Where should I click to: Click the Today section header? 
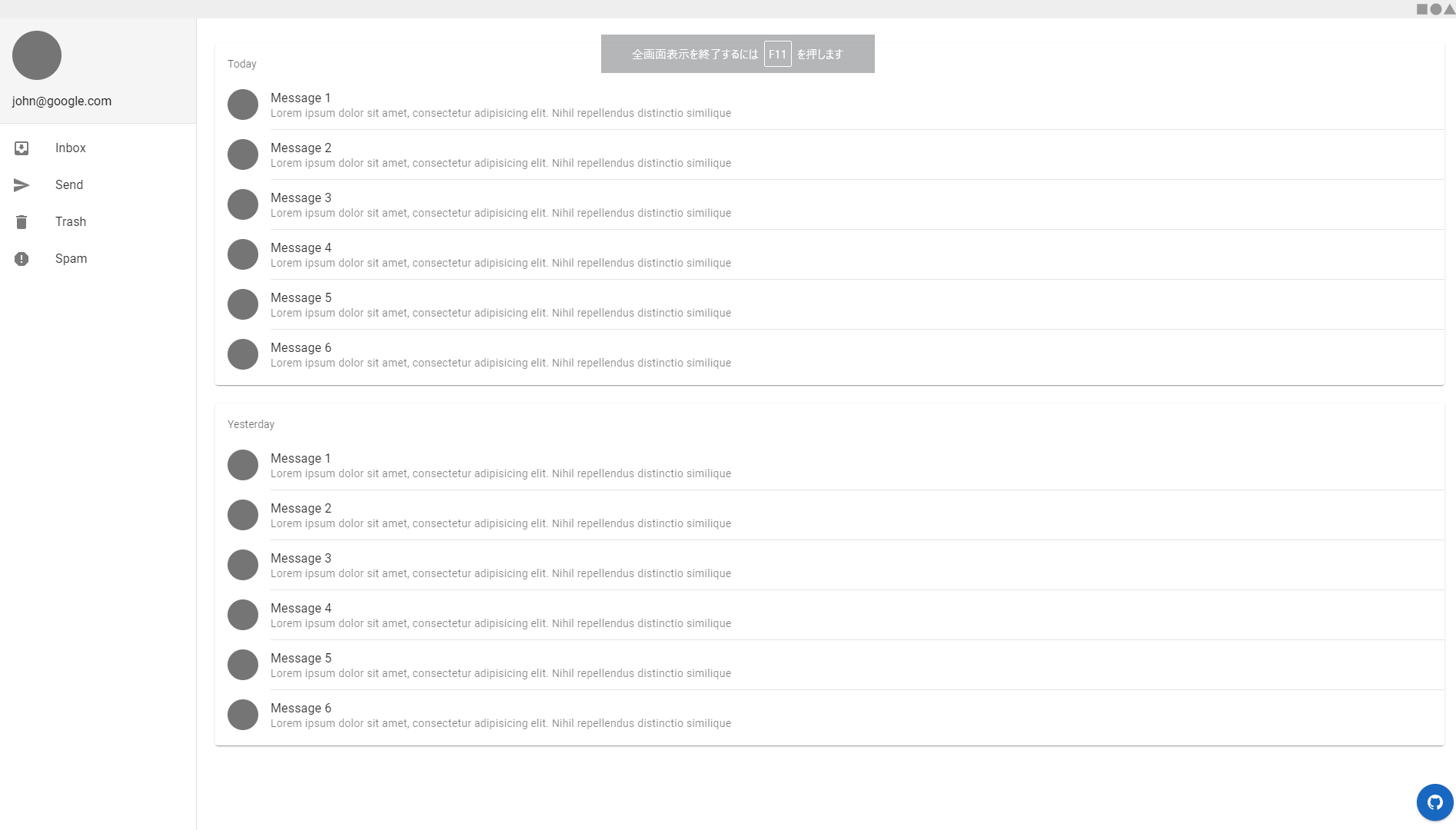click(x=242, y=65)
